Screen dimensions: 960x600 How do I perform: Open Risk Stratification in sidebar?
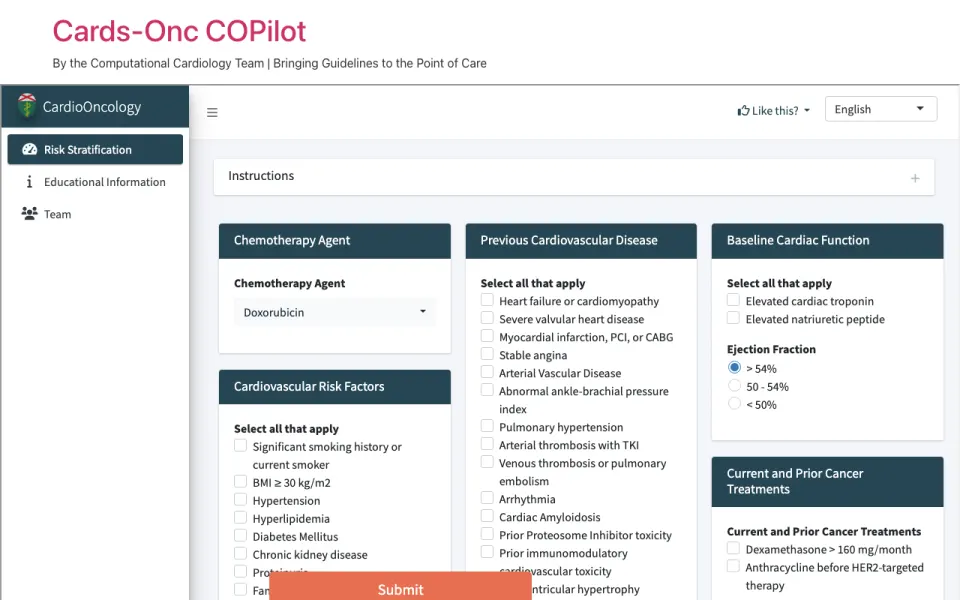coord(95,149)
